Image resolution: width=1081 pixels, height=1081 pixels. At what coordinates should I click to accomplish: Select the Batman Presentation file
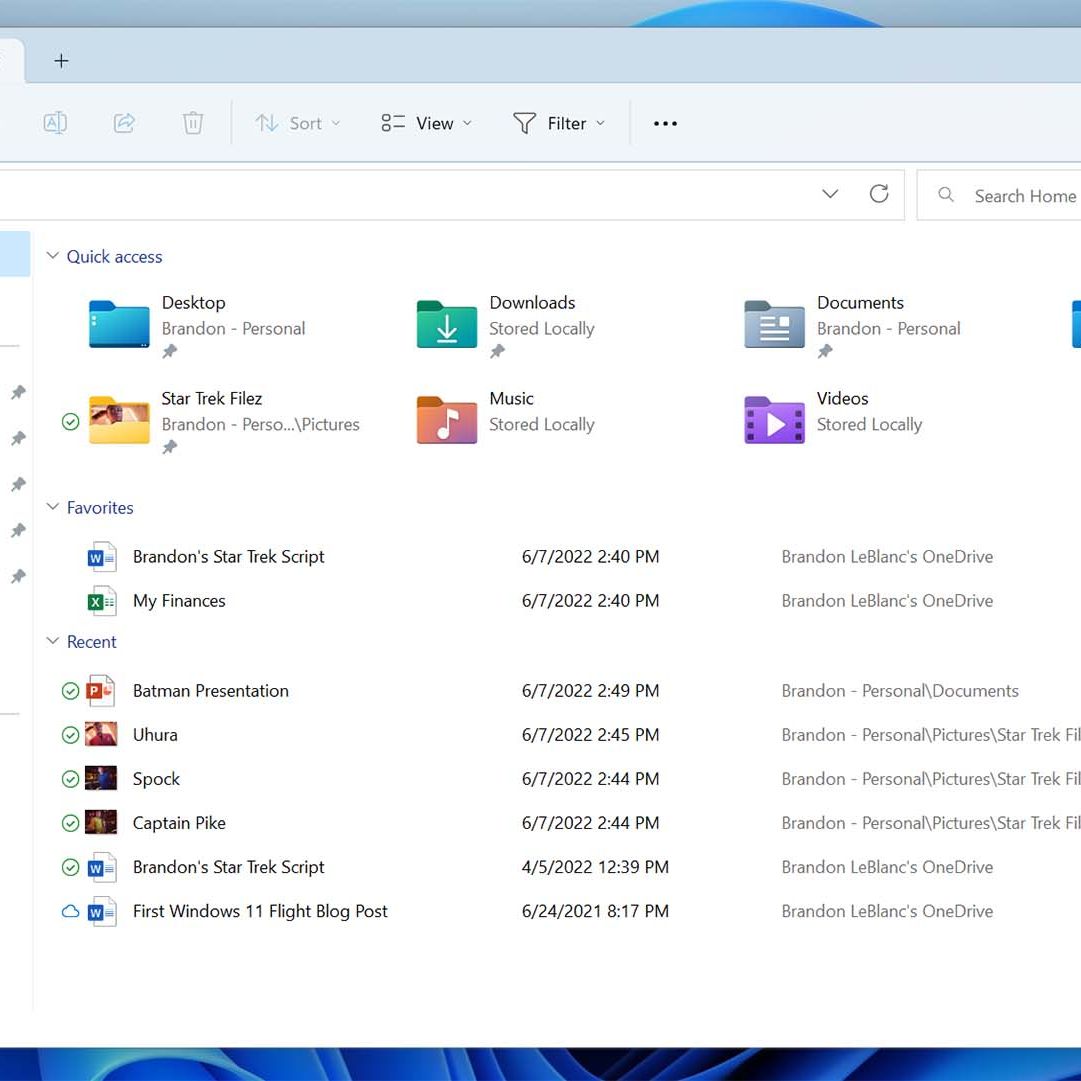210,691
